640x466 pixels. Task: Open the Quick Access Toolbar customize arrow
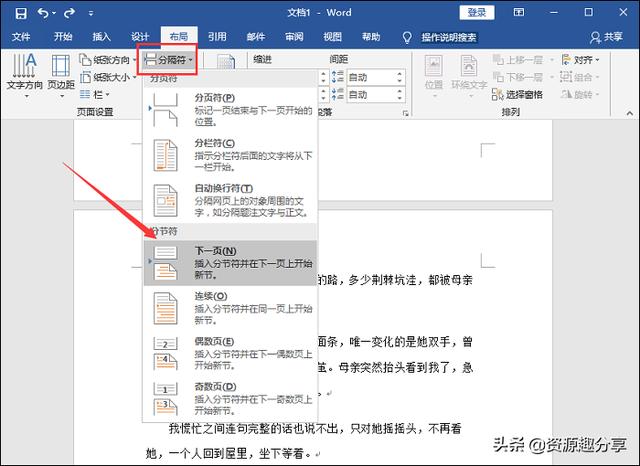coord(91,13)
